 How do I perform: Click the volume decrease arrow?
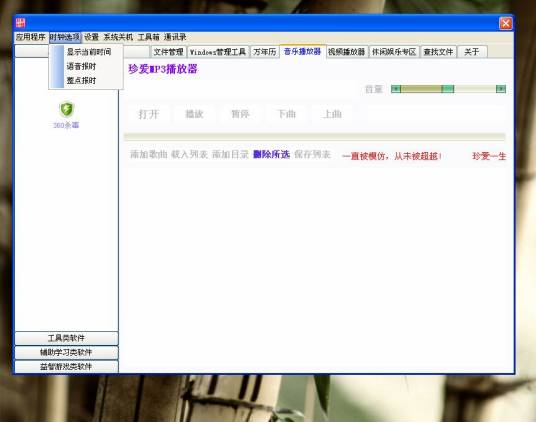[396, 89]
